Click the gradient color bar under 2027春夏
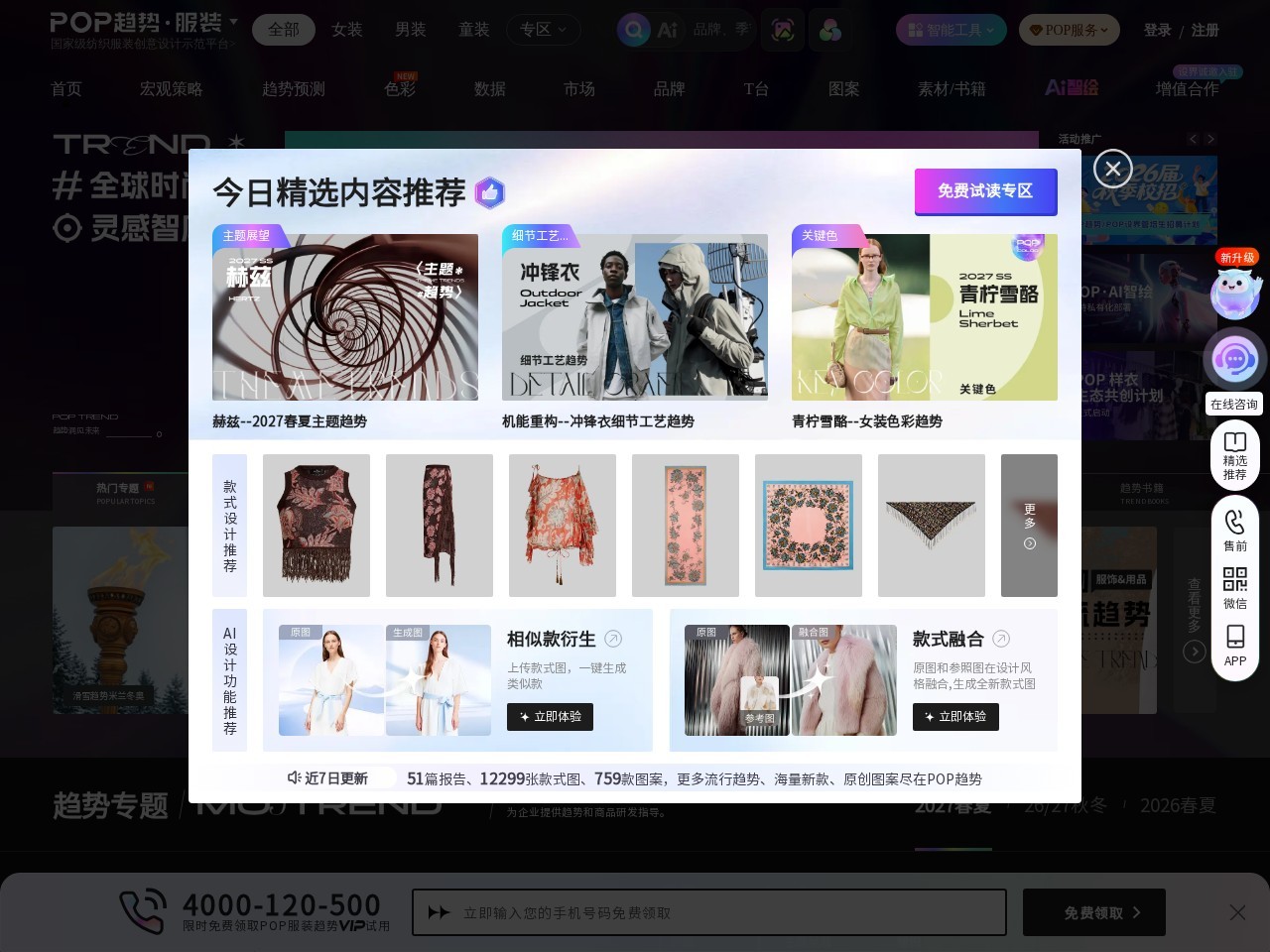Image resolution: width=1270 pixels, height=952 pixels. point(952,851)
